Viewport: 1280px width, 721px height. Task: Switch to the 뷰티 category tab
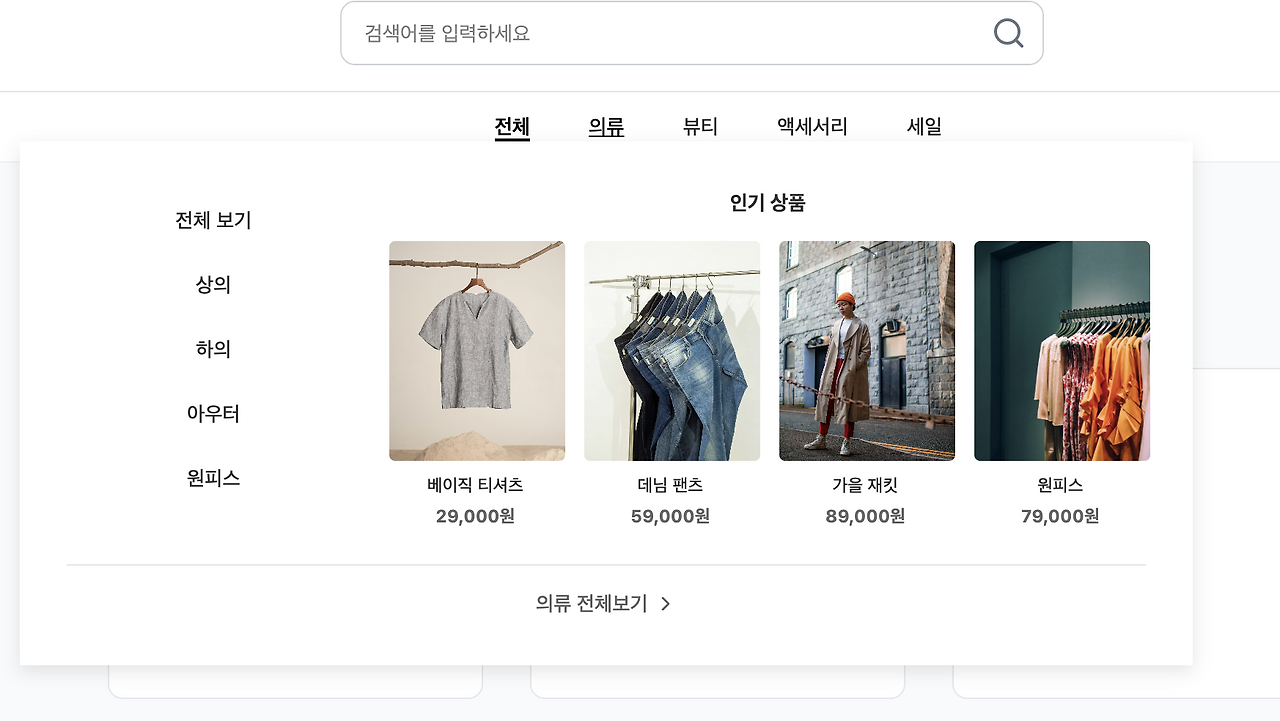[700, 127]
